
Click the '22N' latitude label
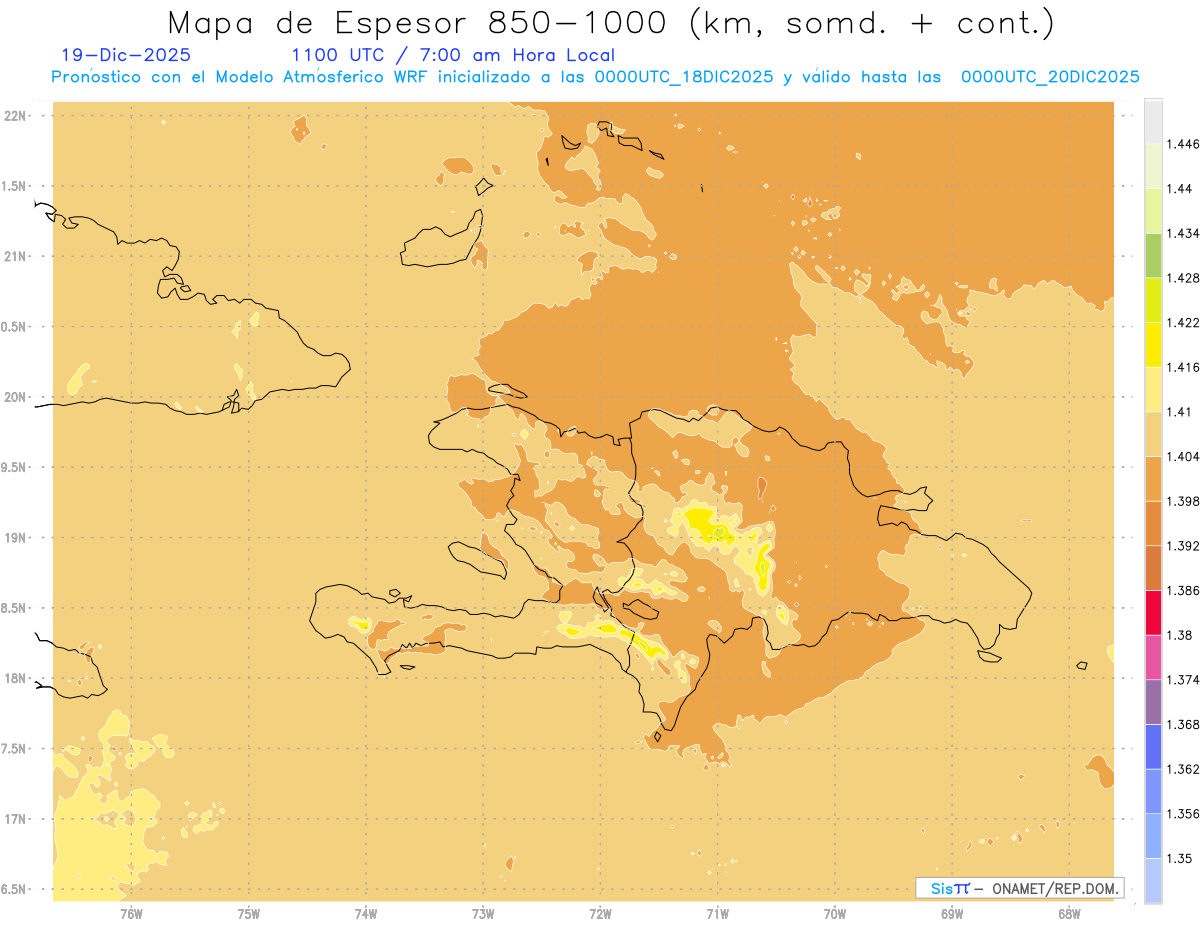pyautogui.click(x=15, y=116)
